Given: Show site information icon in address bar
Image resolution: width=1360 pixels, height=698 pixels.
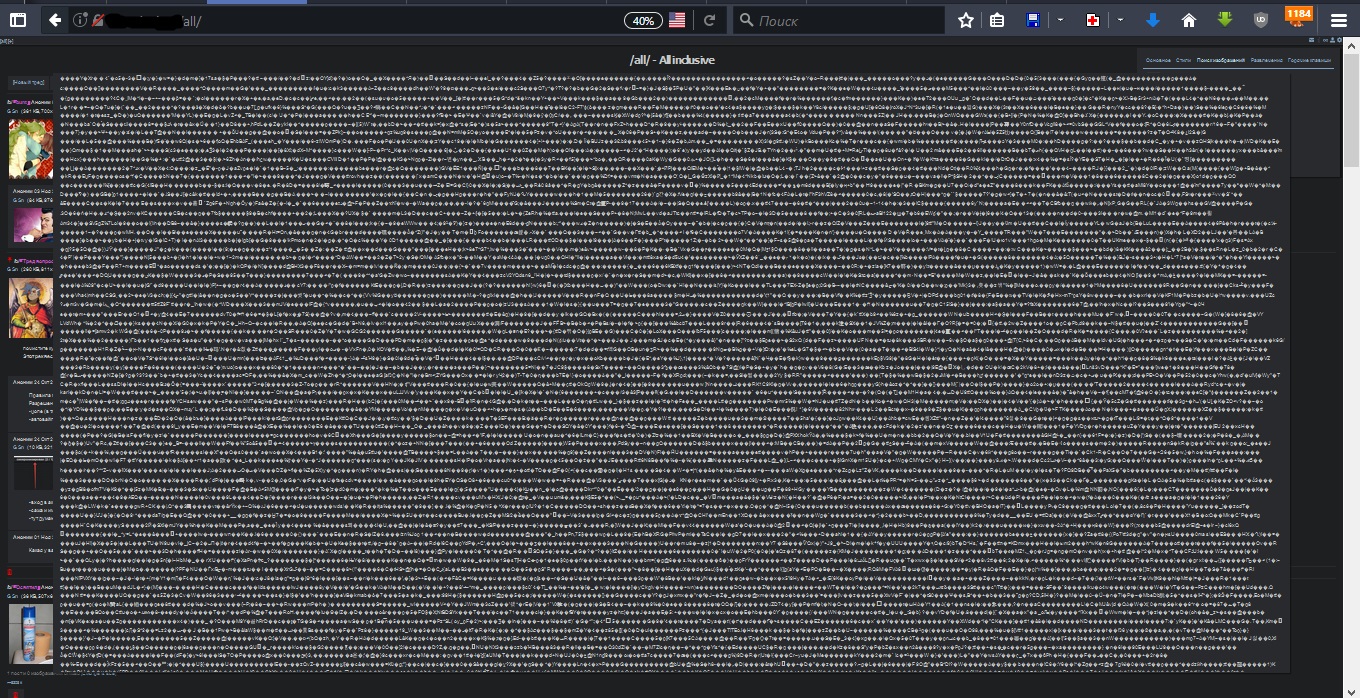Looking at the screenshot, I should pos(81,20).
